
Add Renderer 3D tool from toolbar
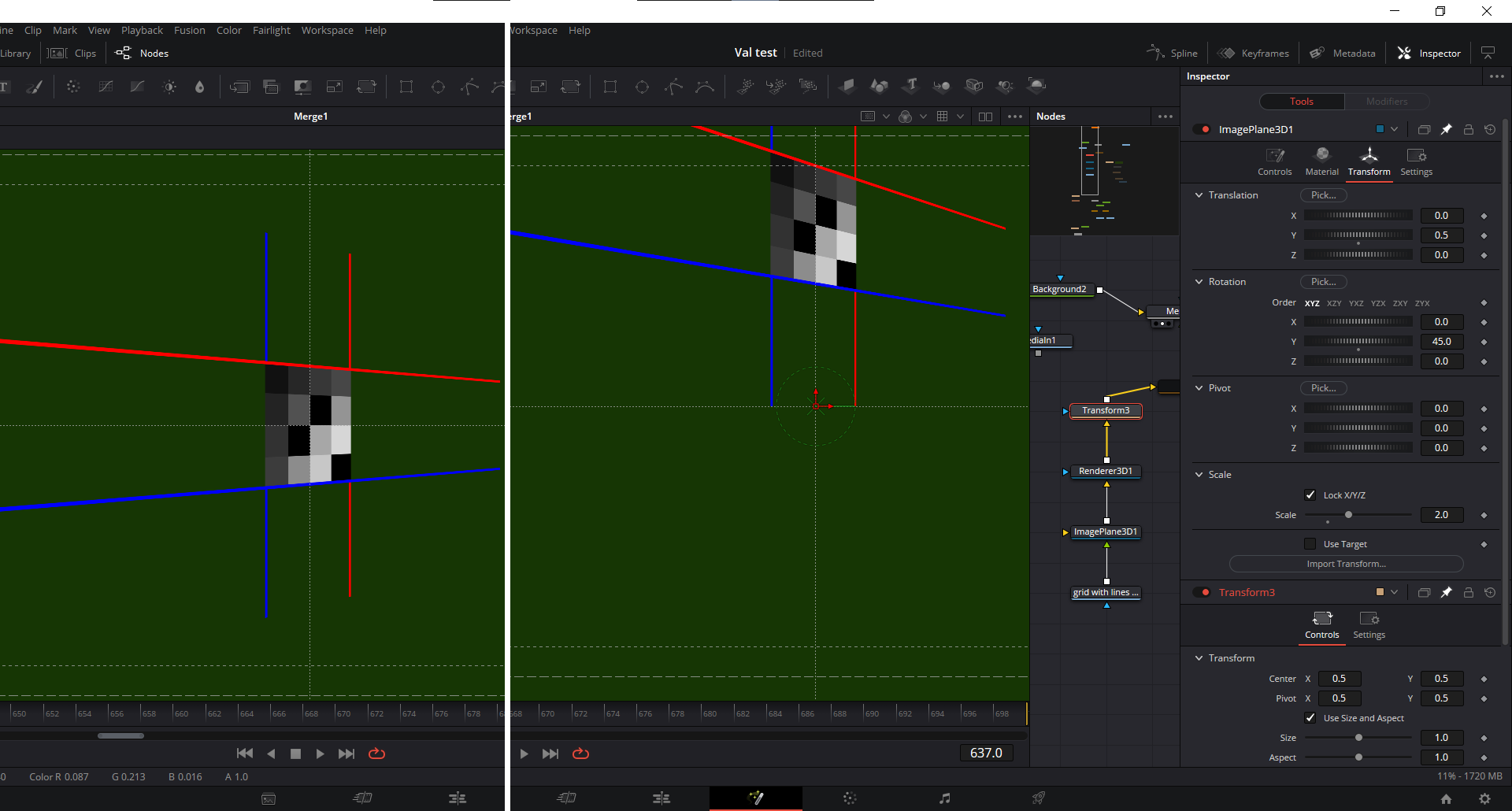pyautogui.click(x=1037, y=85)
